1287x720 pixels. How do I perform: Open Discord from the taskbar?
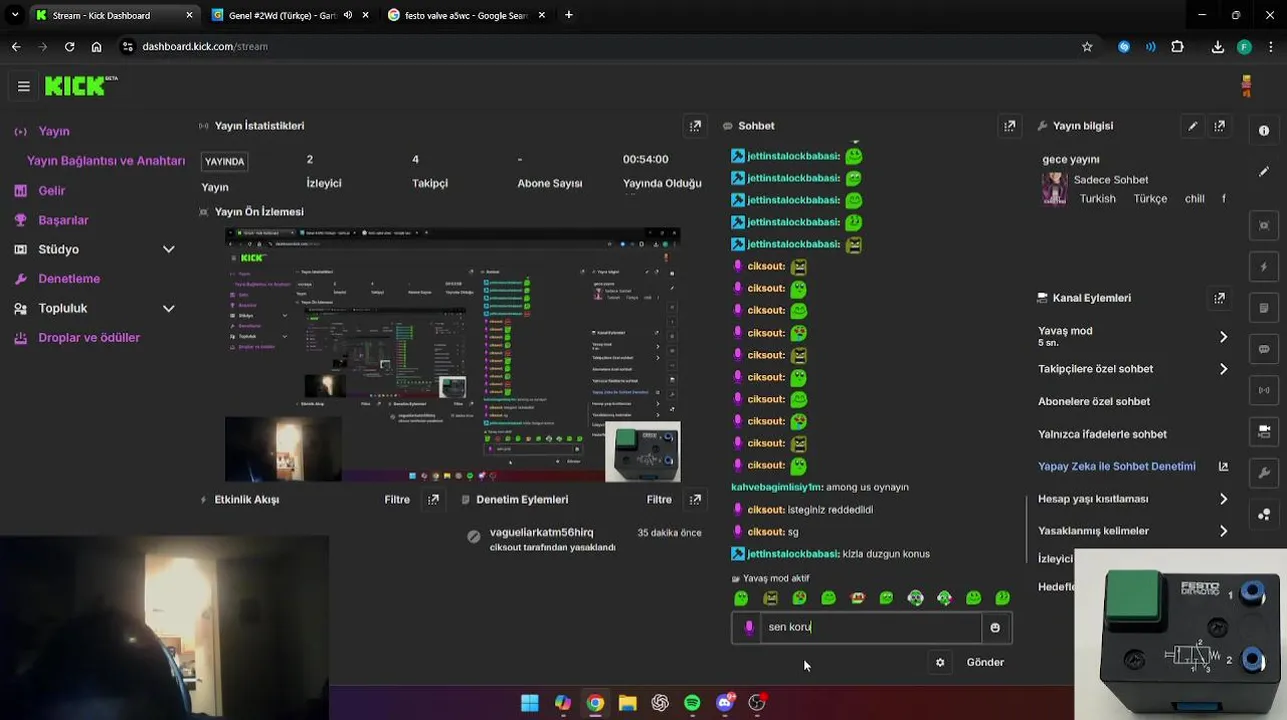(725, 703)
